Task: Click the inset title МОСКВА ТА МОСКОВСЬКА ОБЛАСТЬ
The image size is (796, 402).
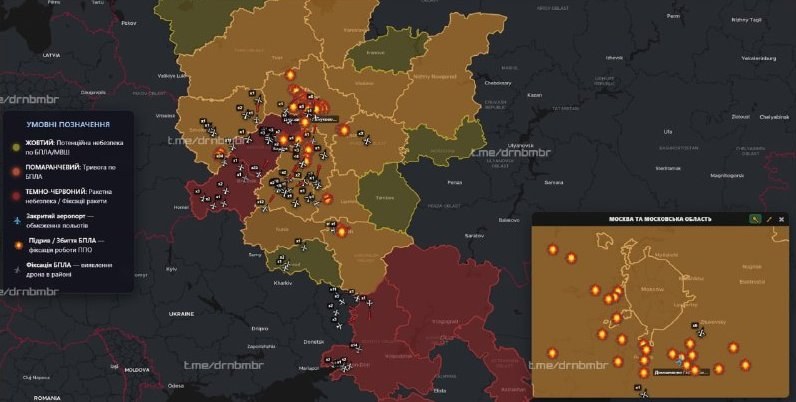Action: coord(660,219)
